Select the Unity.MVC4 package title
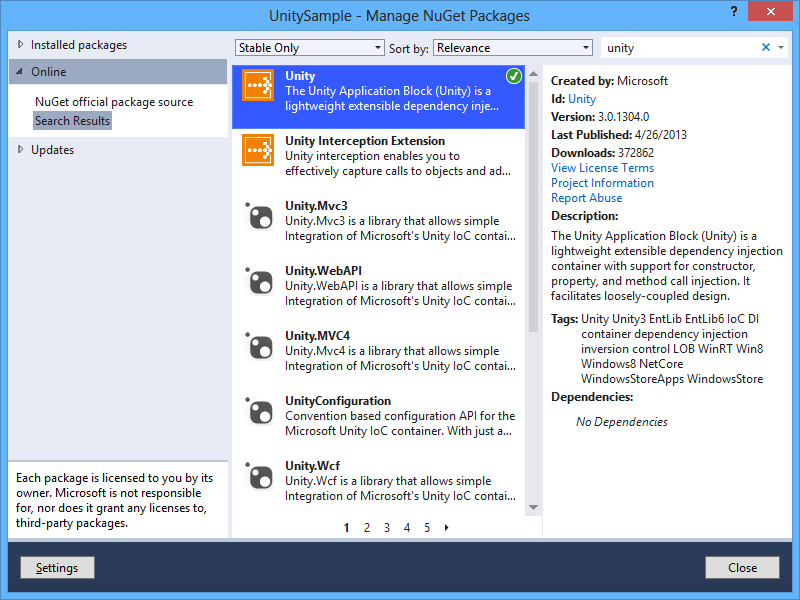This screenshot has height=600, width=800. point(317,336)
